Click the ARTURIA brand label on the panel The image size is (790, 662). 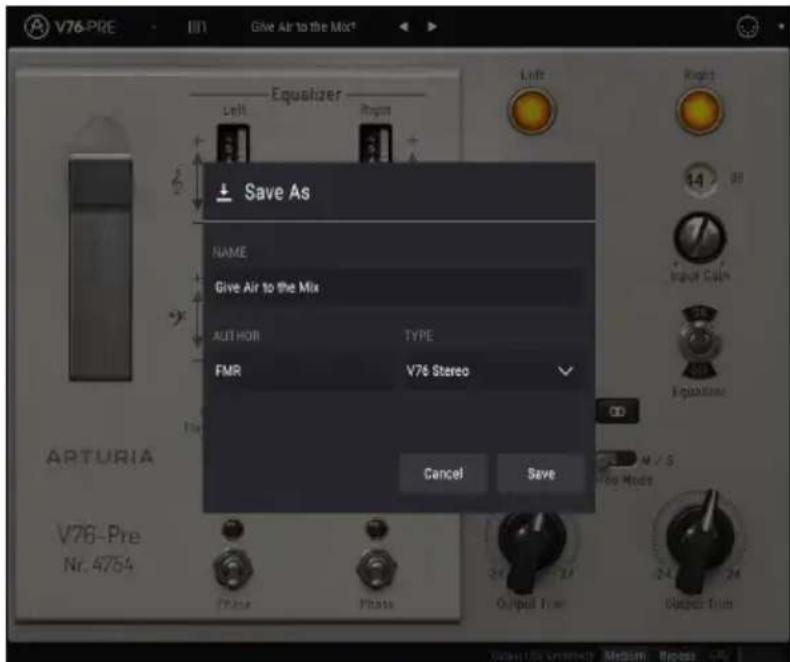click(x=100, y=457)
